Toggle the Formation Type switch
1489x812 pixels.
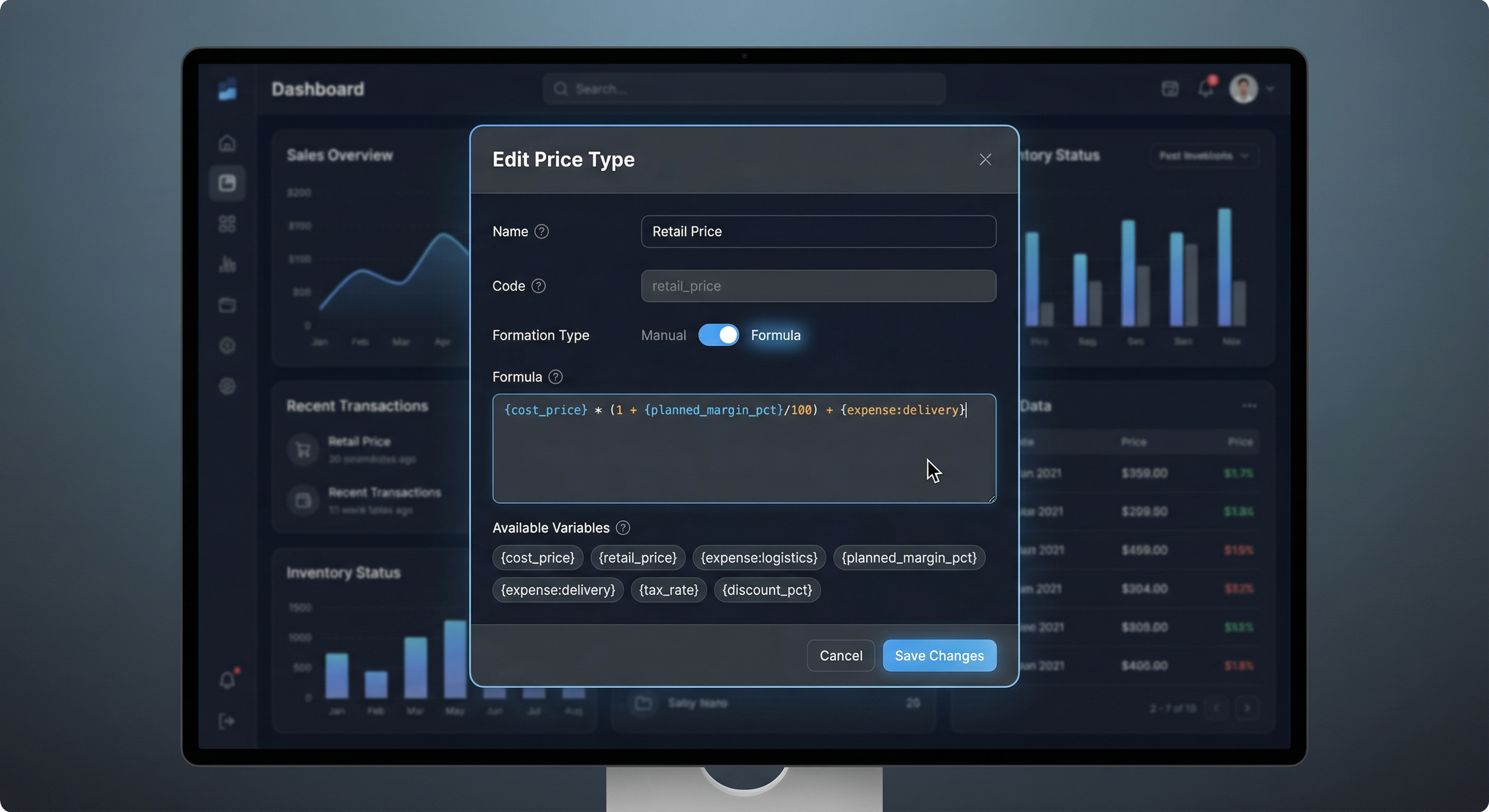(718, 335)
